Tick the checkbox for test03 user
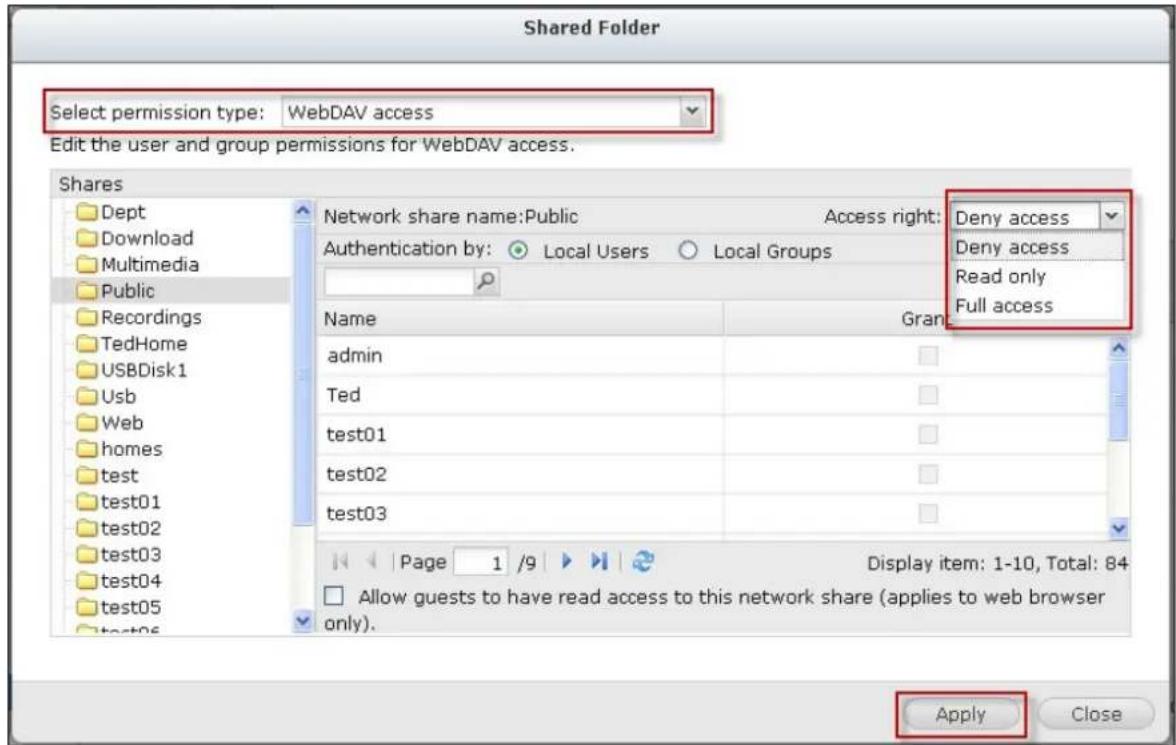This screenshot has width=1176, height=745. (x=928, y=513)
